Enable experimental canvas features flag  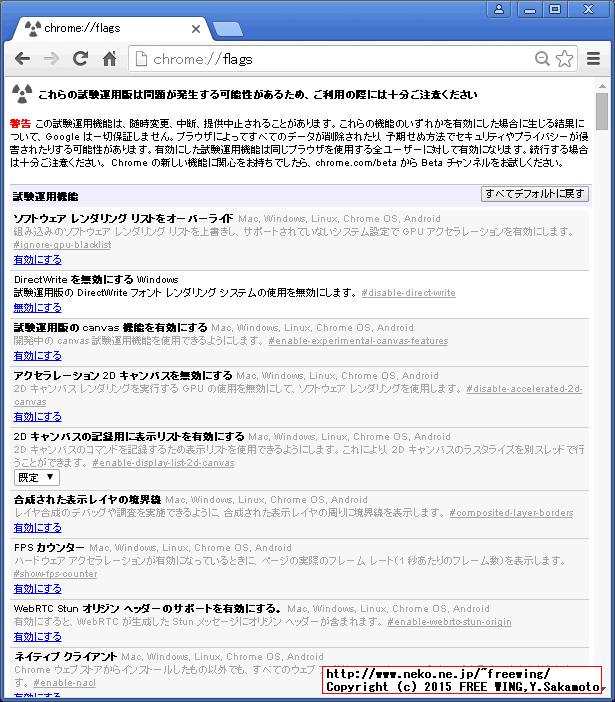coord(38,355)
